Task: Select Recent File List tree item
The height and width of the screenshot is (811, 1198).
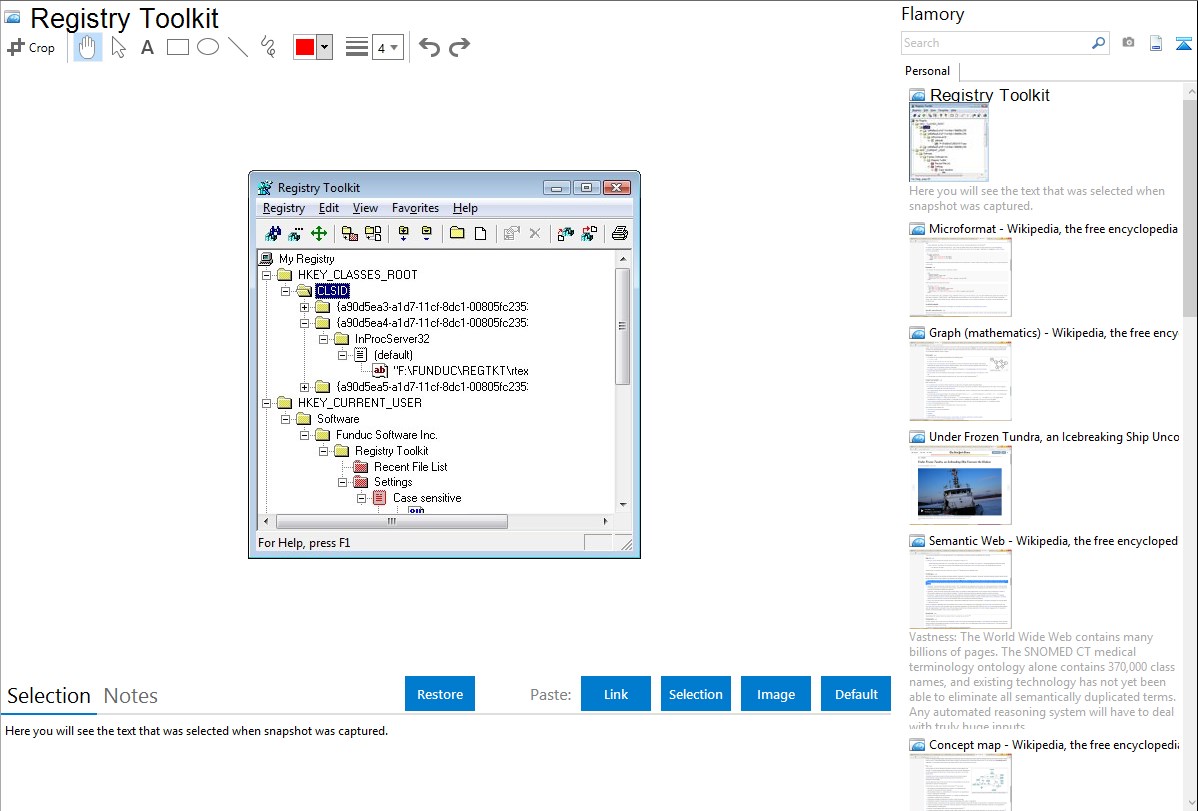Action: [410, 467]
